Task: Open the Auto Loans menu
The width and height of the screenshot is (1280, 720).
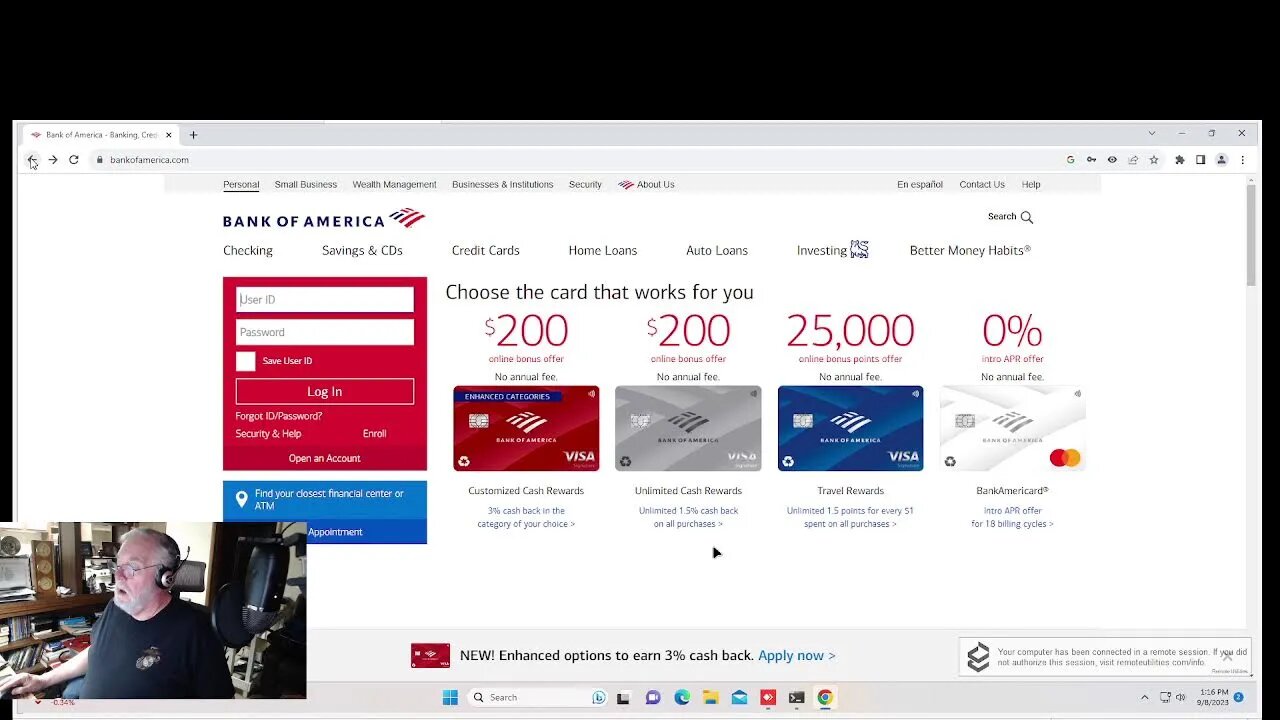Action: 717,251
